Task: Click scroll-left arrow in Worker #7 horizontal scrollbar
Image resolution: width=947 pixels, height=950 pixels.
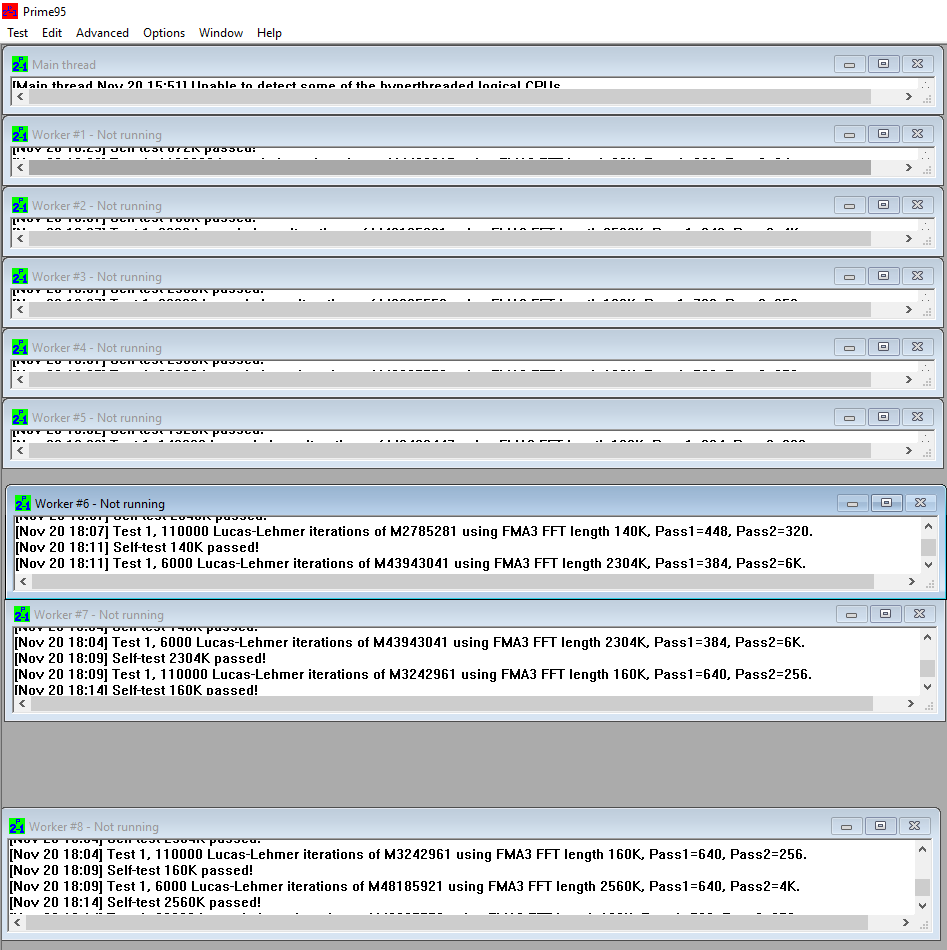Action: click(22, 703)
